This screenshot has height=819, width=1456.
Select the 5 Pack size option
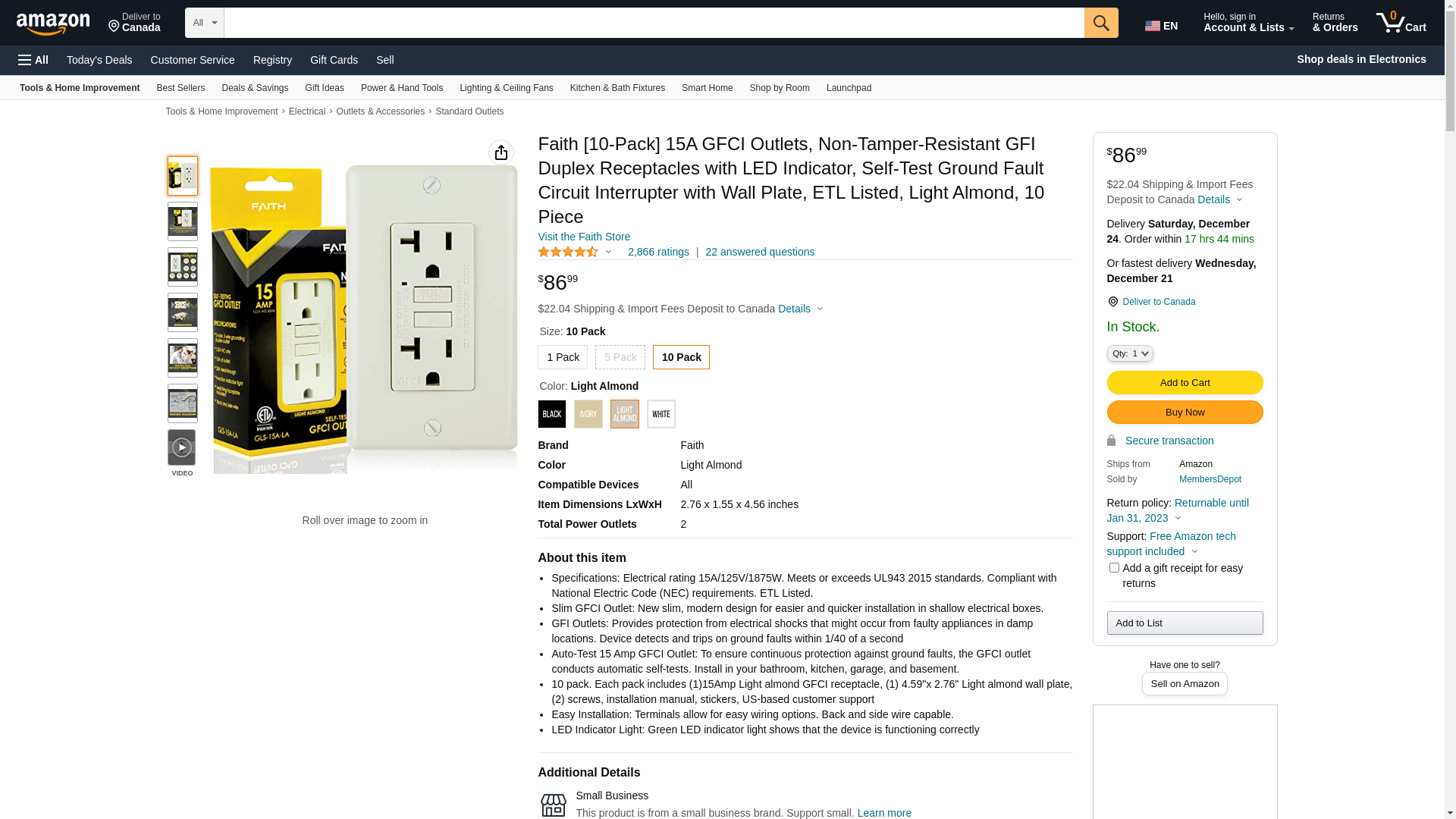(620, 357)
